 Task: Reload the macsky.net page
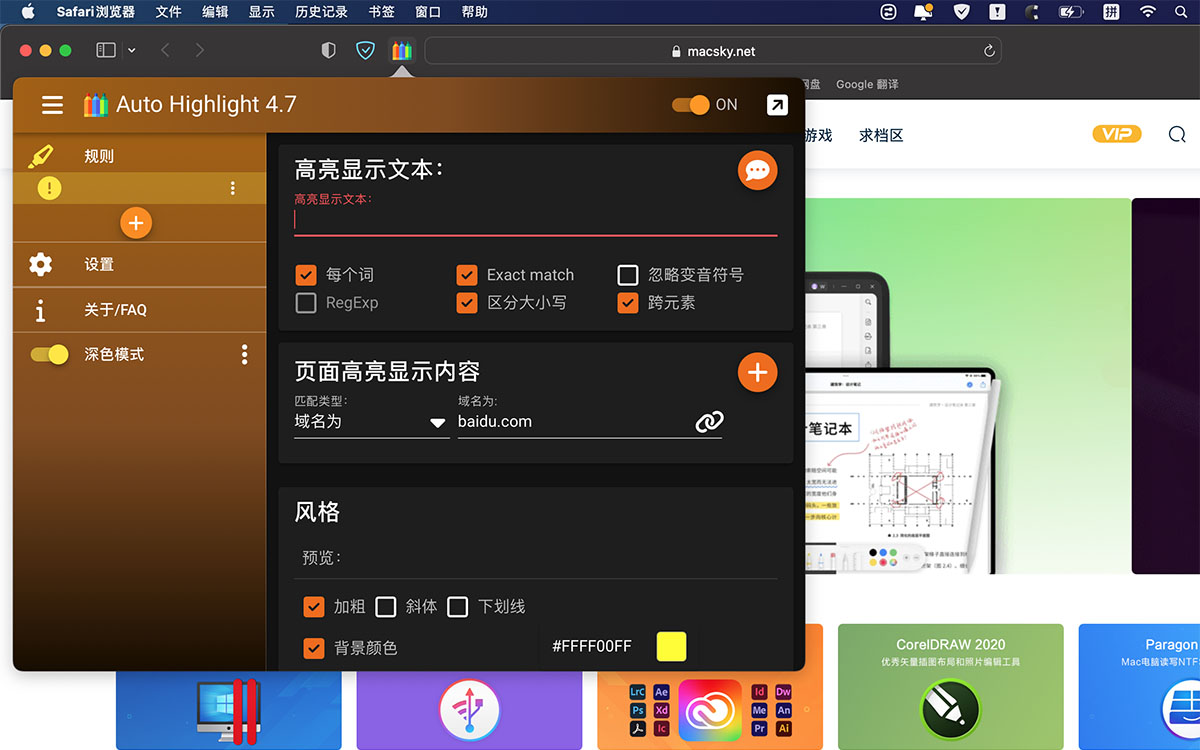989,51
